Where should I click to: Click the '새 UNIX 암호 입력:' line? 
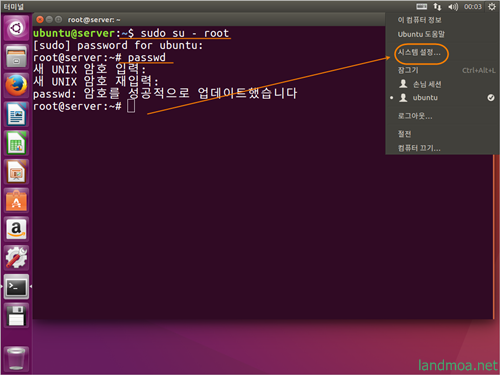point(89,69)
